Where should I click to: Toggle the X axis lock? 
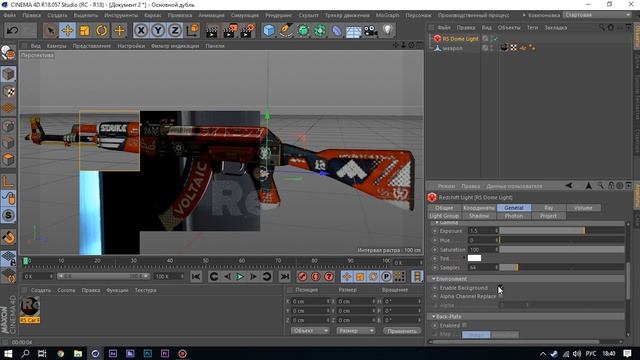click(141, 31)
